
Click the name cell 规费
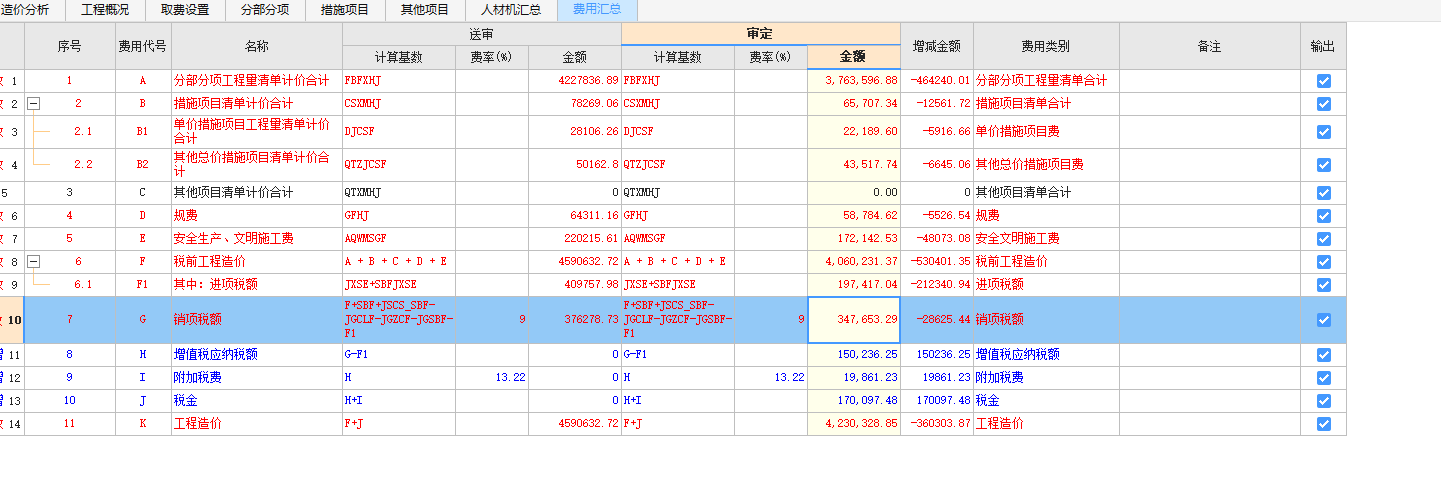point(257,216)
